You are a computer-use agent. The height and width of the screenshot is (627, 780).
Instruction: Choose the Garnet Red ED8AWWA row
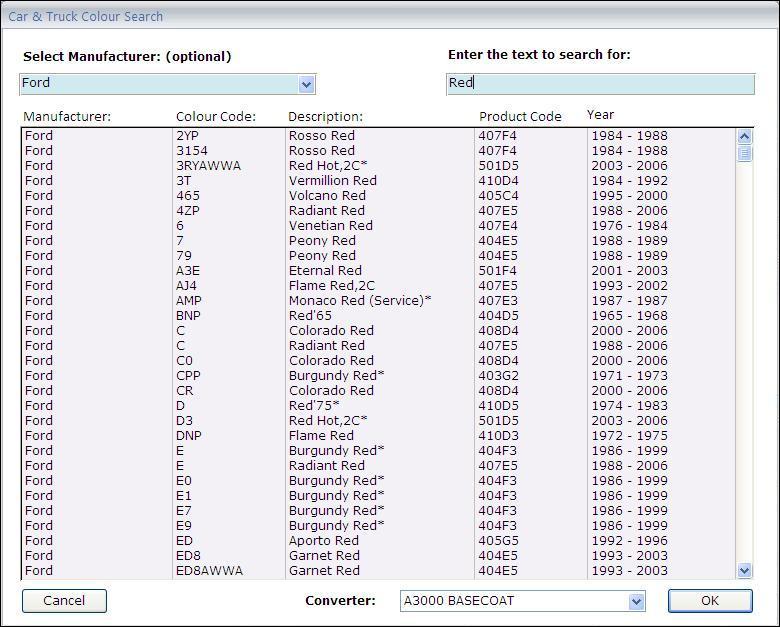click(324, 571)
